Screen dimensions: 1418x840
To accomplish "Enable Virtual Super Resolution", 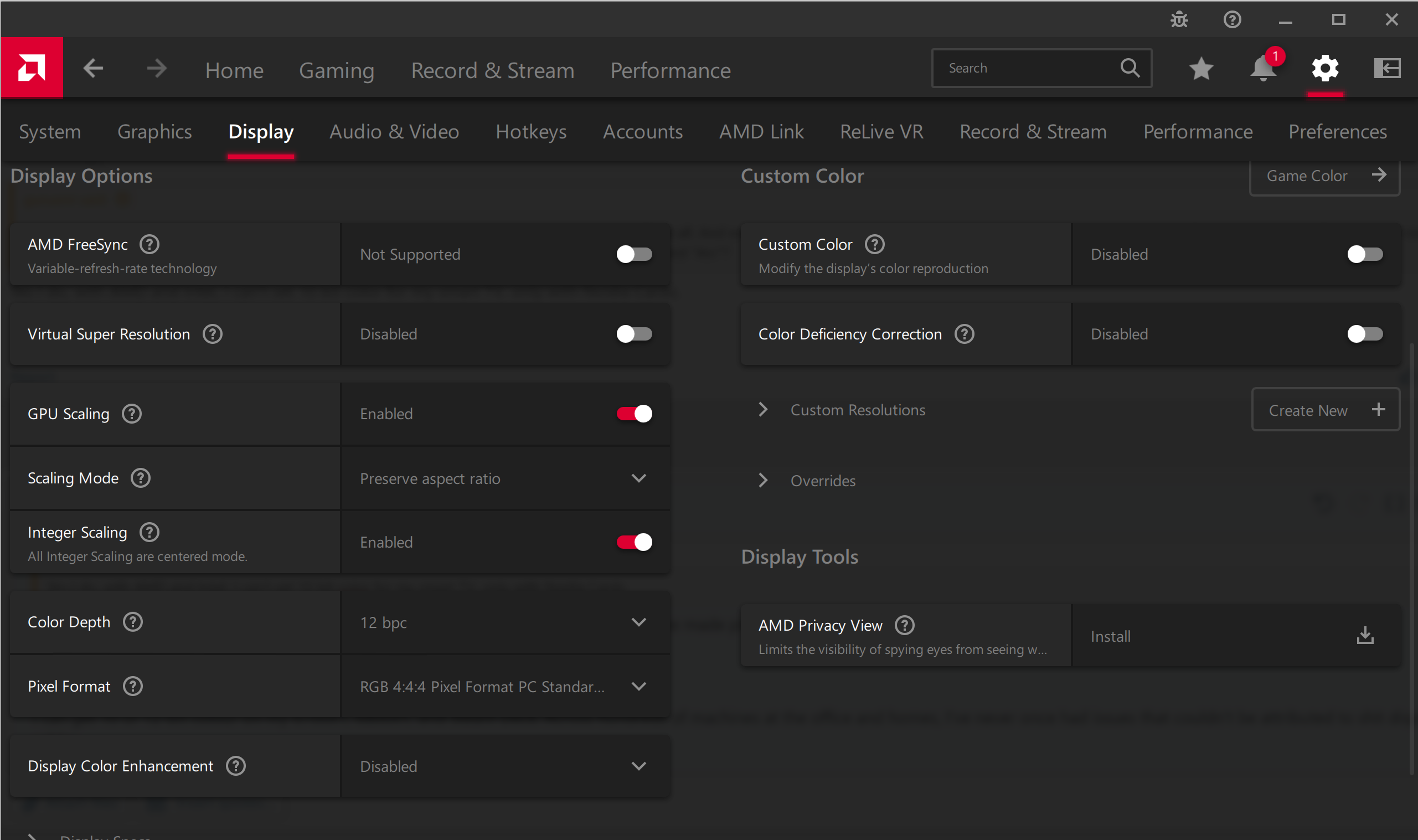I will tap(634, 334).
